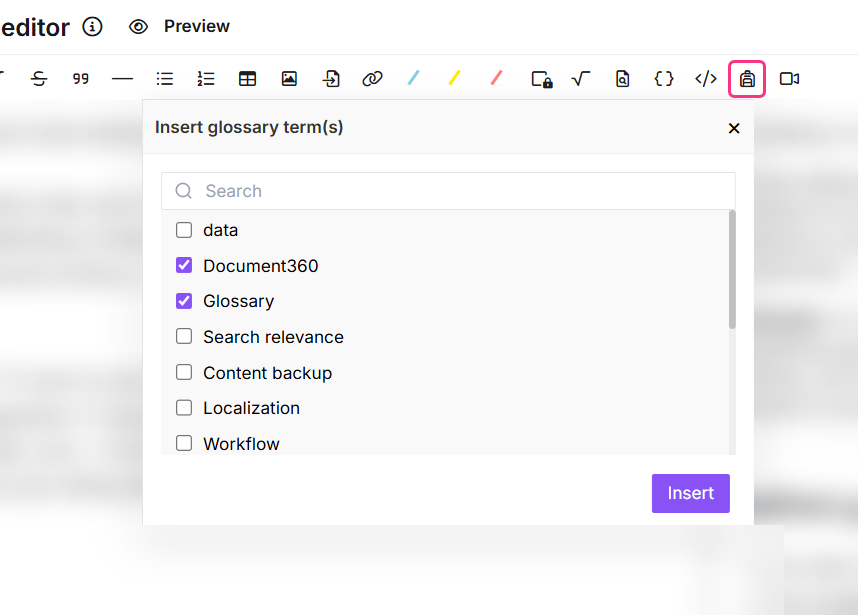Click the Preview eye icon
The width and height of the screenshot is (858, 615).
pyautogui.click(x=138, y=26)
